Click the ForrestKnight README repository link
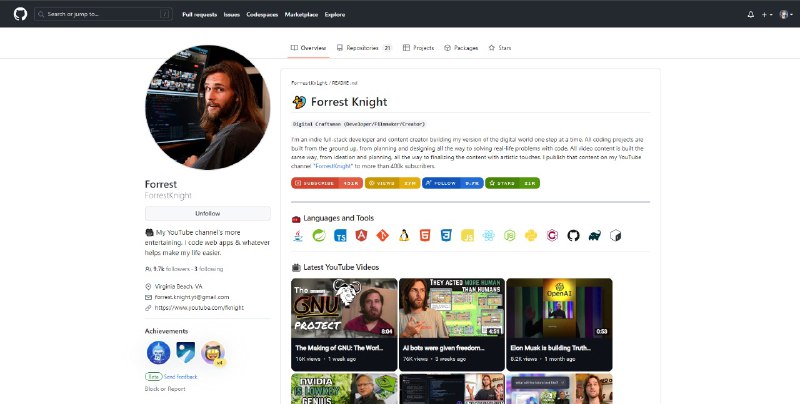800x404 pixels. (324, 83)
